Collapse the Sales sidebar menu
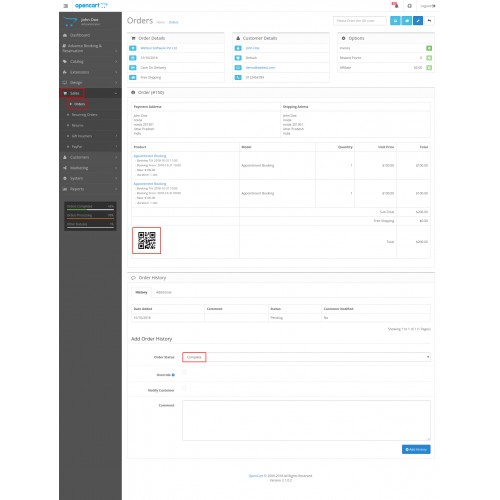Image resolution: width=500 pixels, height=500 pixels. (90, 93)
